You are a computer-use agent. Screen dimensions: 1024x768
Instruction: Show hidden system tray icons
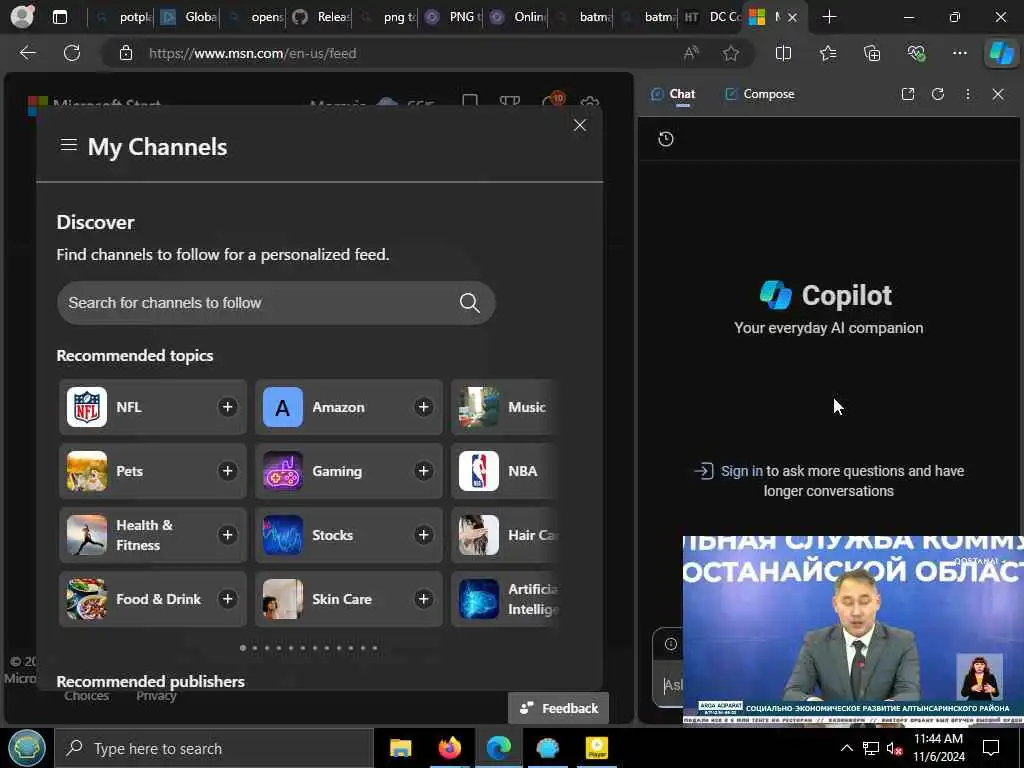click(846, 748)
